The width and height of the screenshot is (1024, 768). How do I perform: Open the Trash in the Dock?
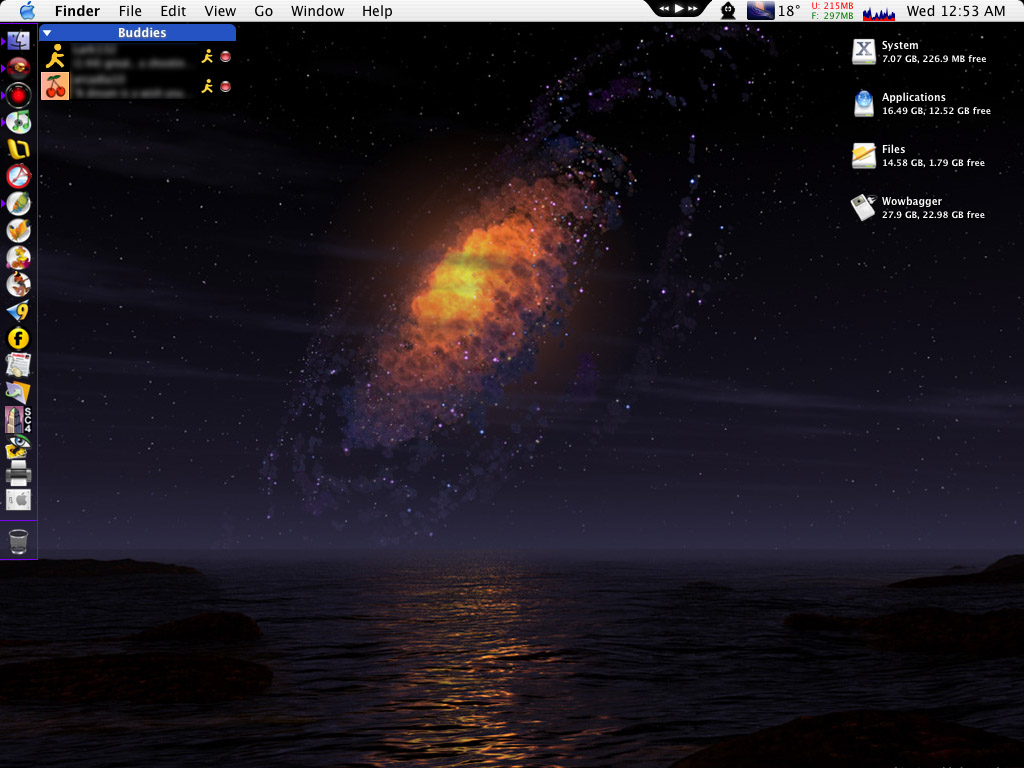click(x=18, y=541)
